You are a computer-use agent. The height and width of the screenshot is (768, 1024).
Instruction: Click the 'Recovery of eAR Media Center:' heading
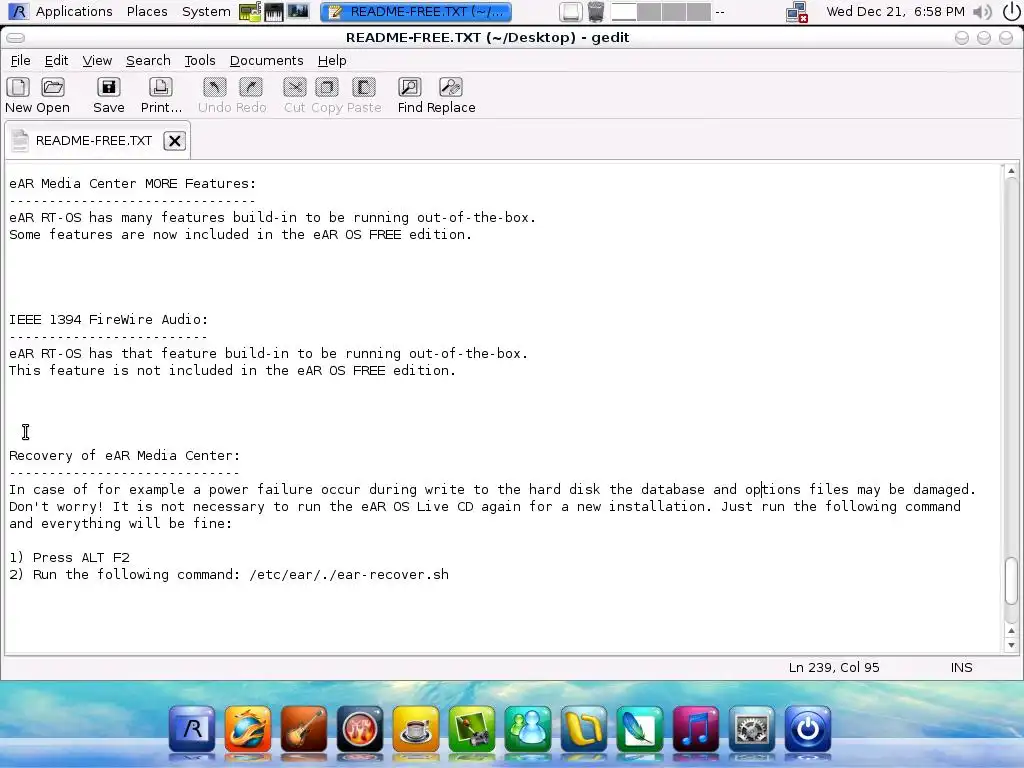125,455
